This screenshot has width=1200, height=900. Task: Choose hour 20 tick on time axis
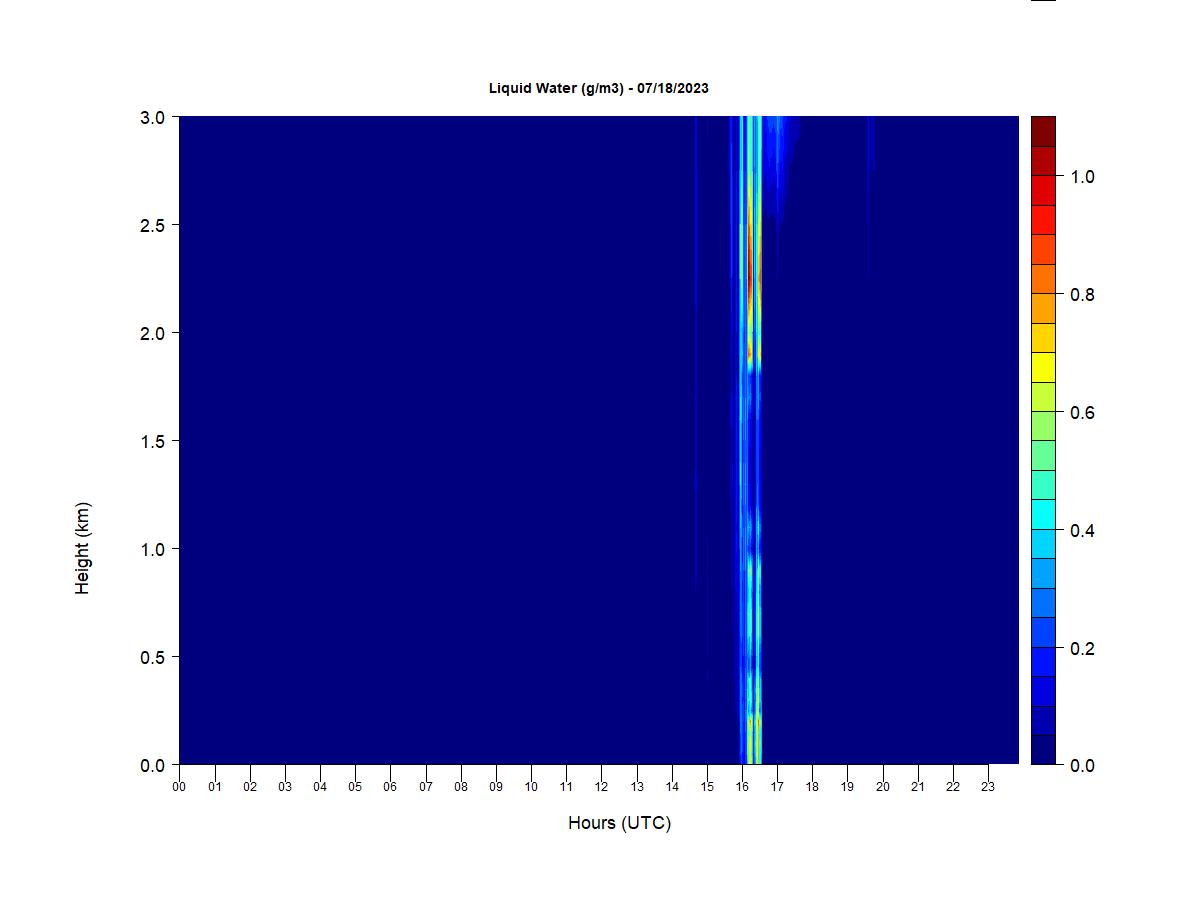click(883, 786)
